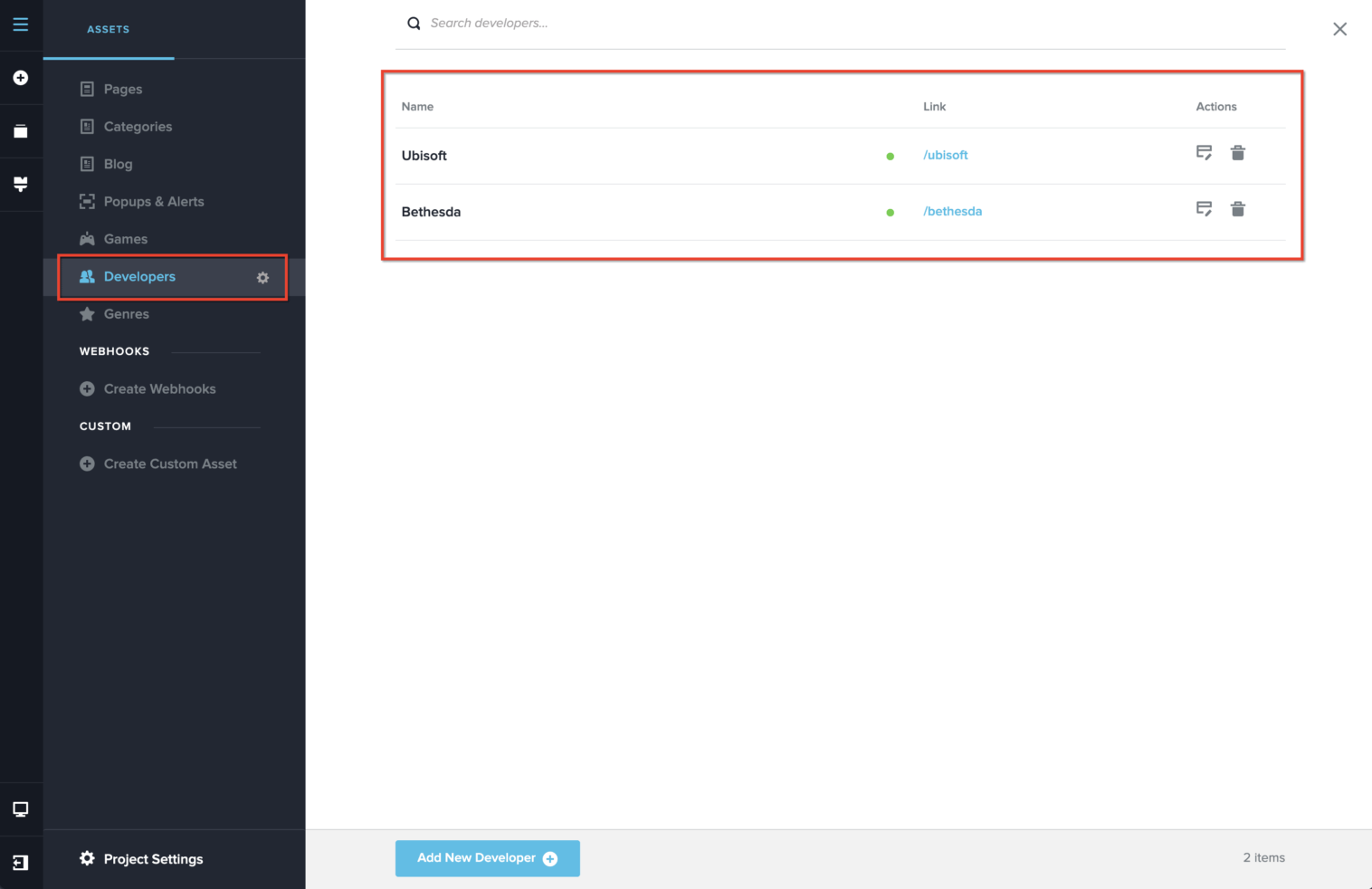Click the Name column header
The height and width of the screenshot is (889, 1372).
417,107
